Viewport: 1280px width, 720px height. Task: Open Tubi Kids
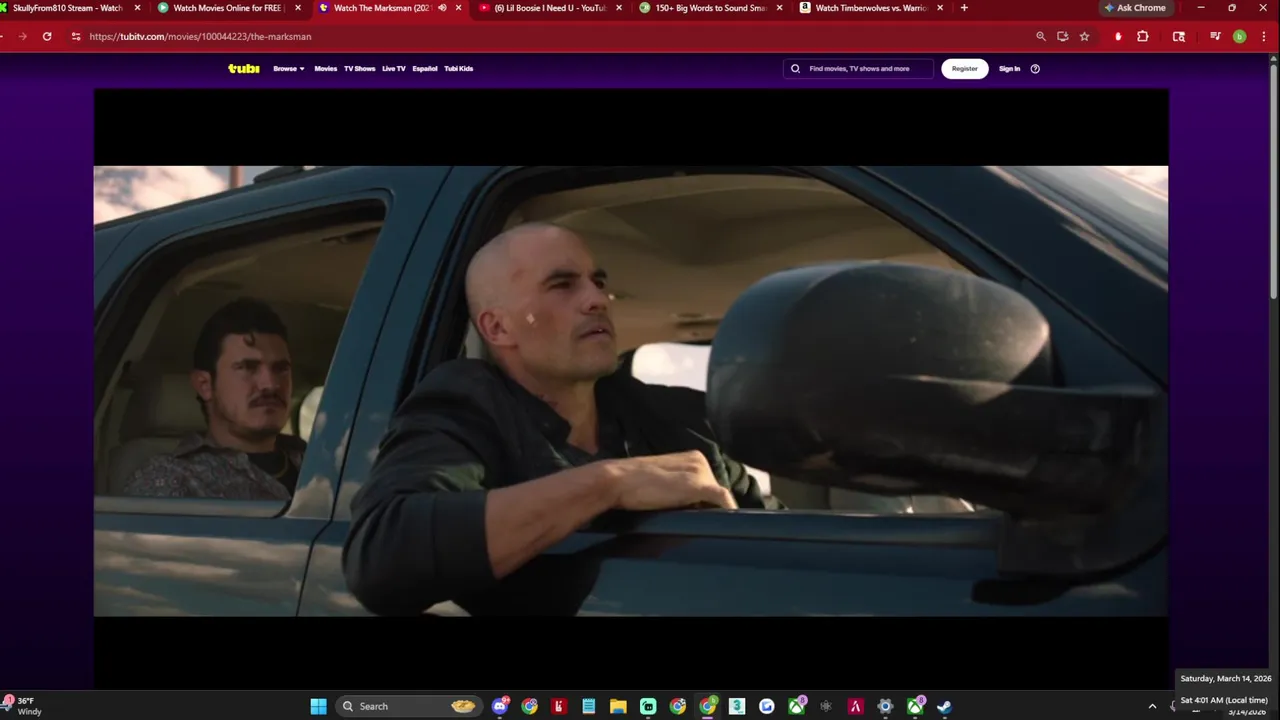pyautogui.click(x=459, y=69)
